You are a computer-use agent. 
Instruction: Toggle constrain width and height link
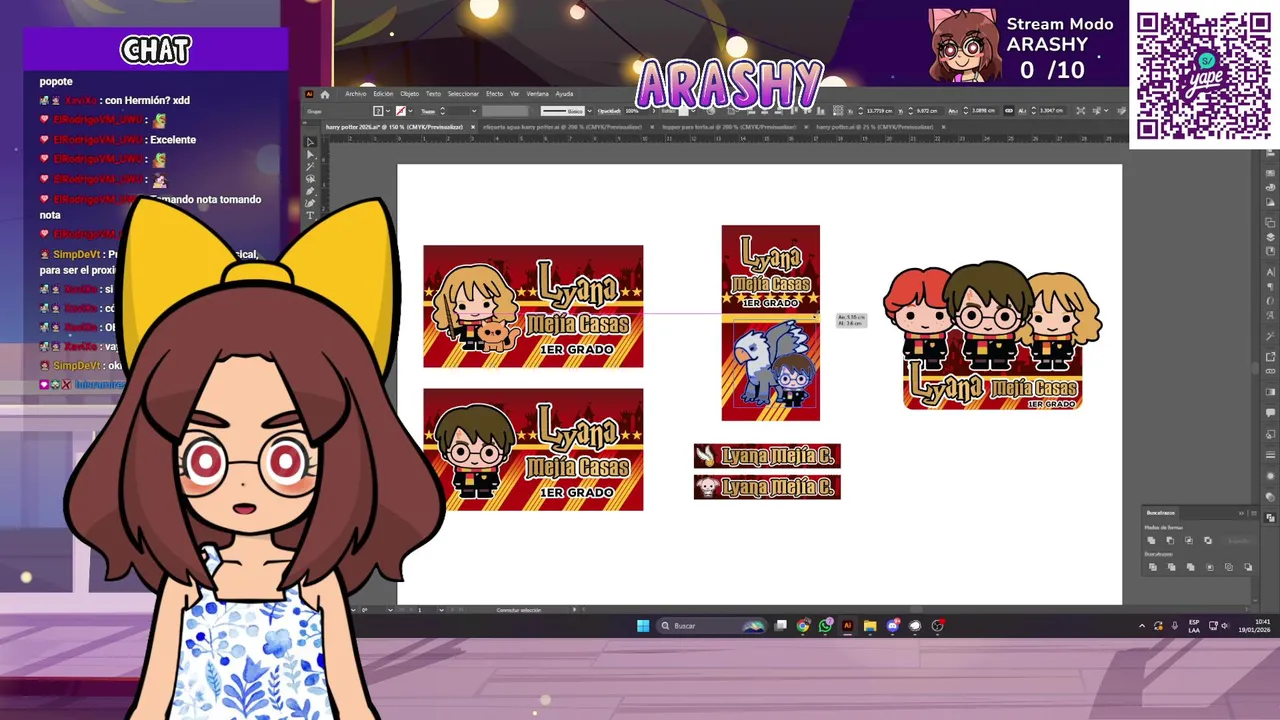click(1008, 110)
